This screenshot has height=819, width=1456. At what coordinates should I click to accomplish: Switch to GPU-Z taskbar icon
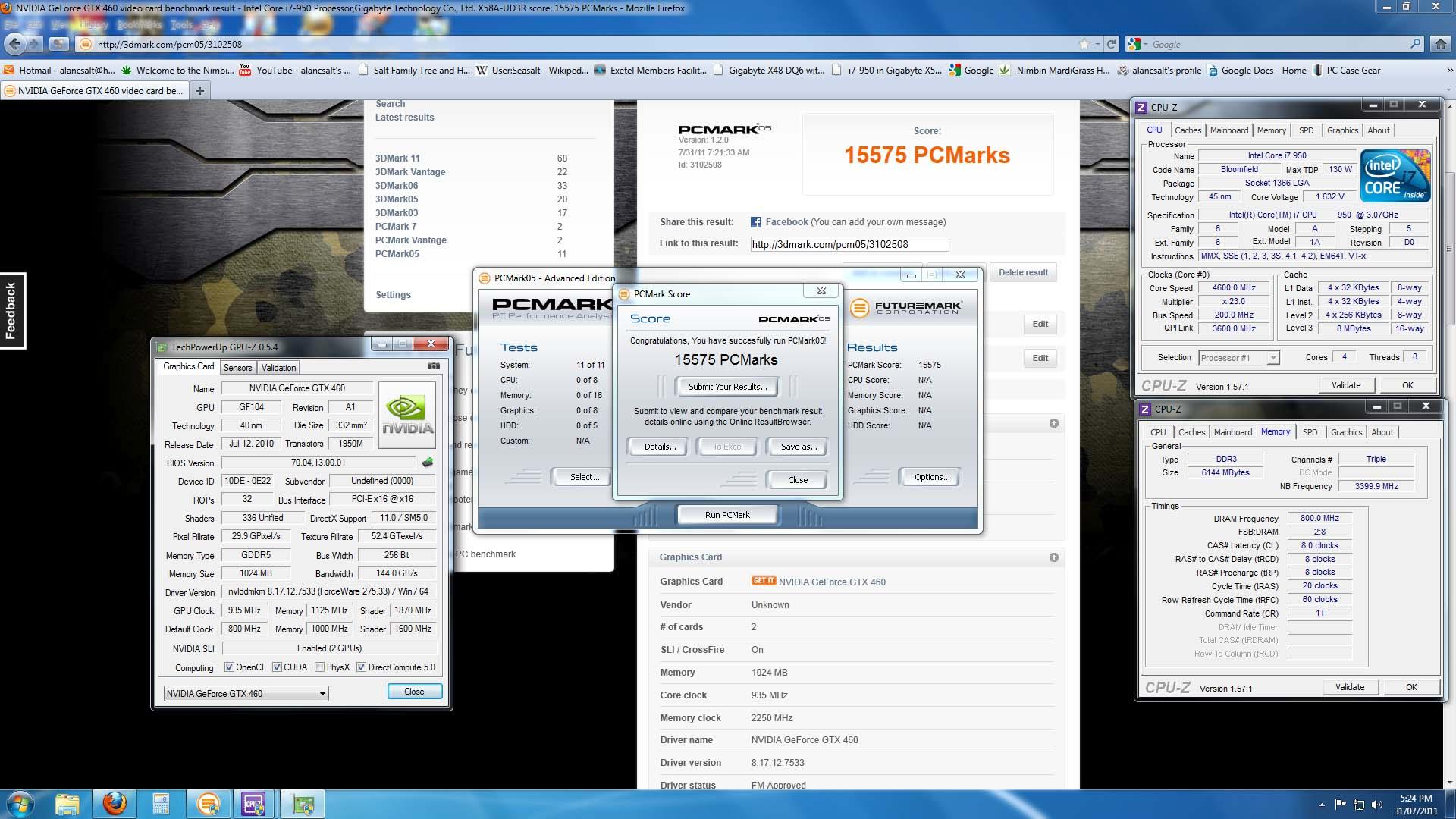pos(303,804)
